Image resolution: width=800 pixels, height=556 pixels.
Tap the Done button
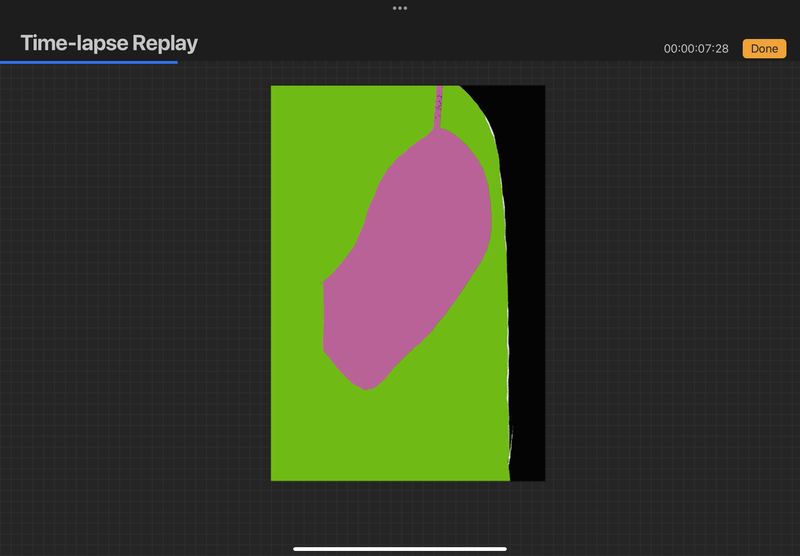point(763,48)
